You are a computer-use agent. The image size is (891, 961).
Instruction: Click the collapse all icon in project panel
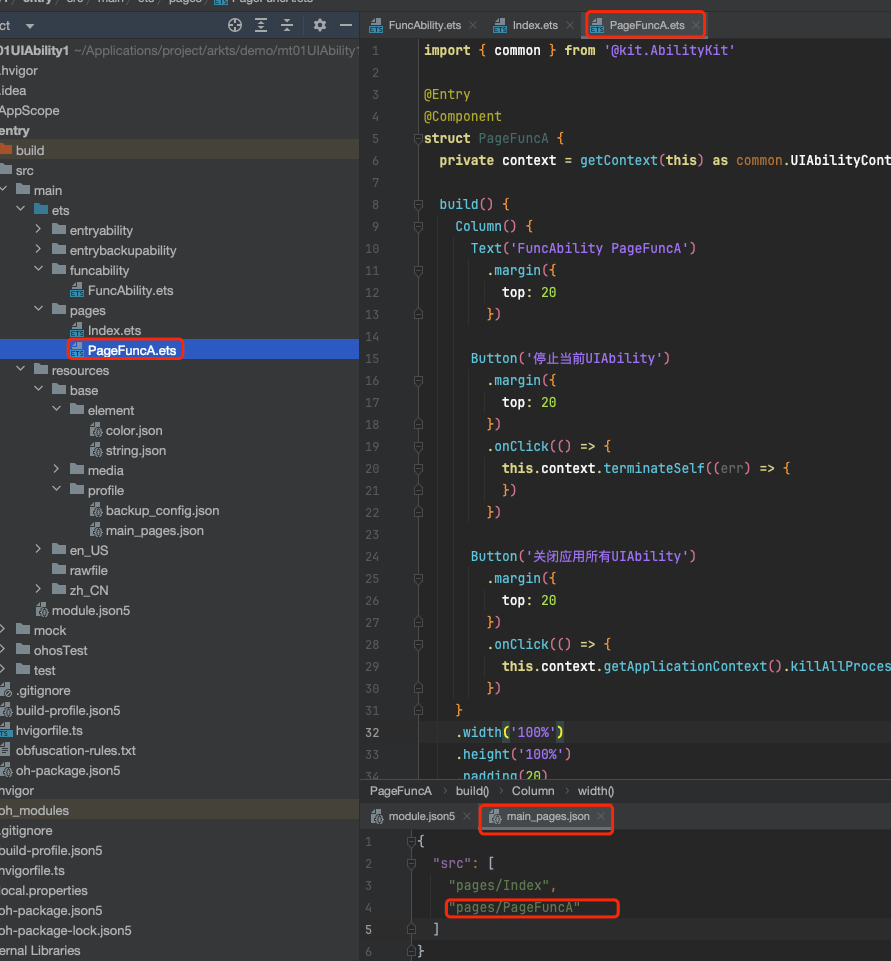pyautogui.click(x=287, y=25)
